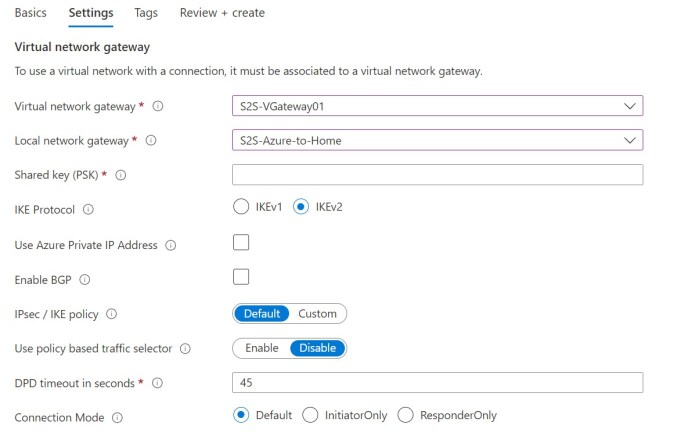Screen dimensions: 688x447
Task: Go to the Review + create tab
Action: click(x=222, y=13)
